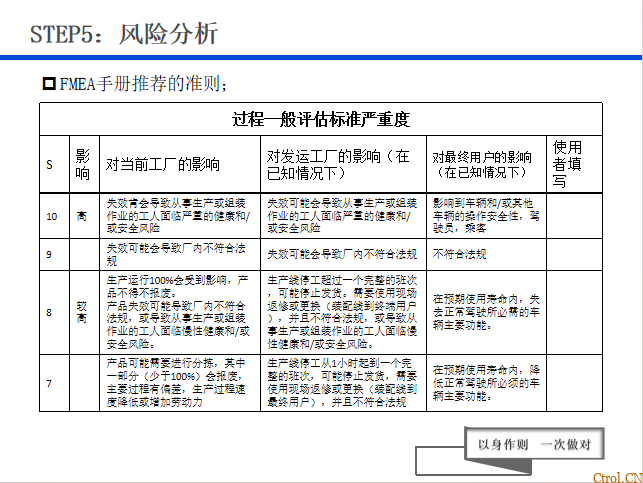Click the empty user-fill cell in row 10

[x=574, y=216]
